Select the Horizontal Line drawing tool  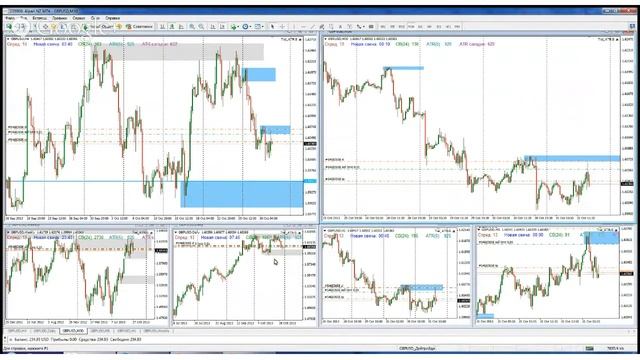(303, 27)
